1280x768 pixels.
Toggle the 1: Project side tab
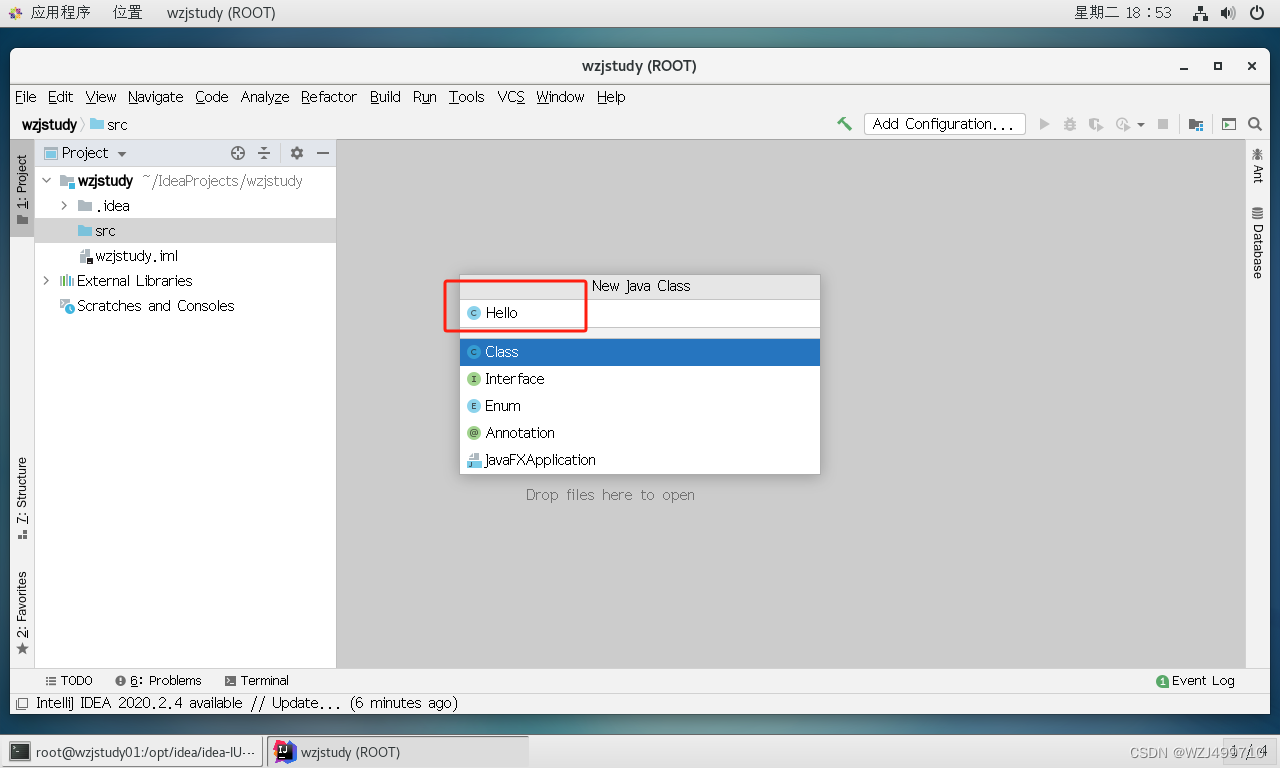click(22, 189)
